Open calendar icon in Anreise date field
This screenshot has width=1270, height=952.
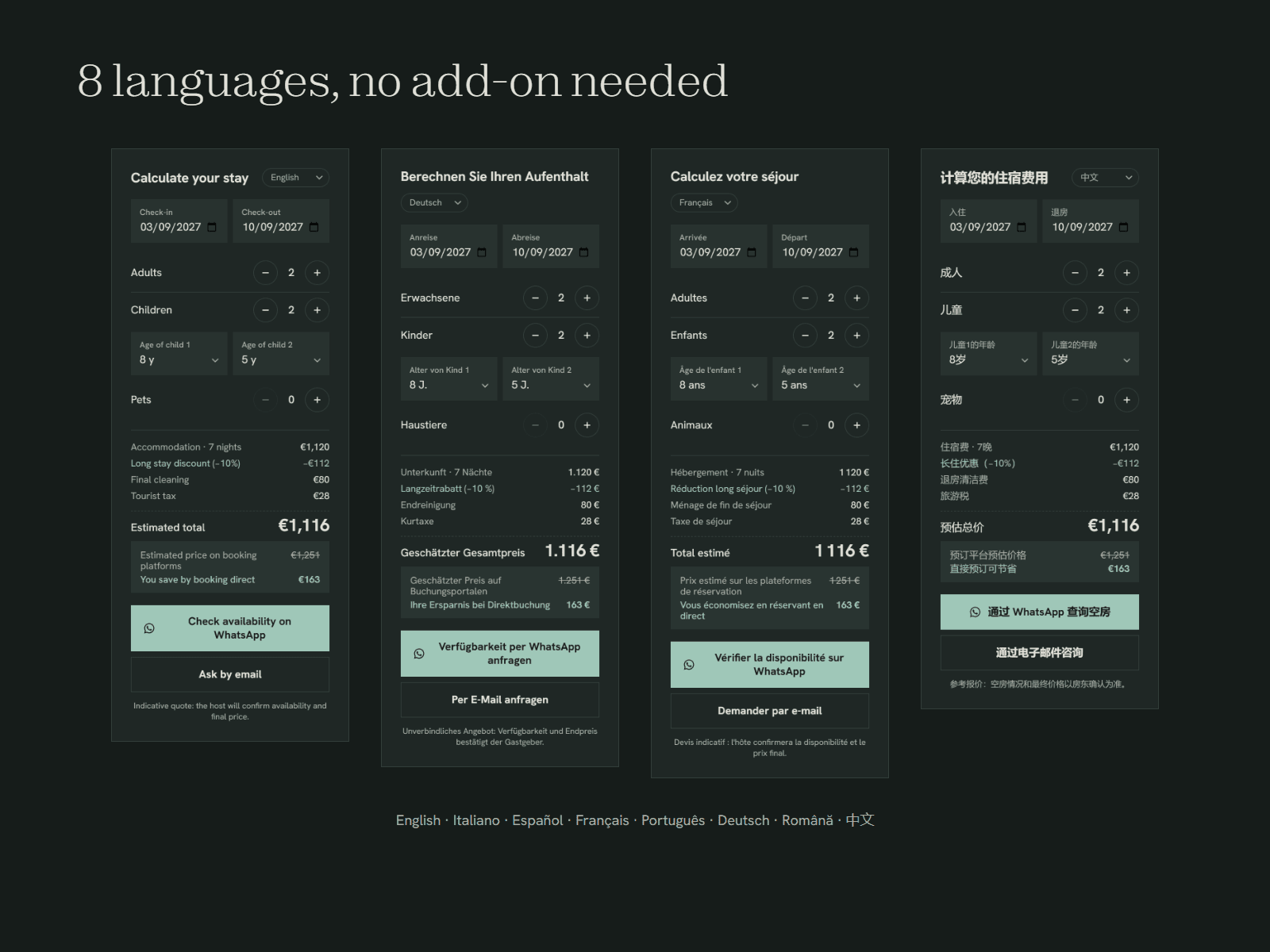point(482,252)
